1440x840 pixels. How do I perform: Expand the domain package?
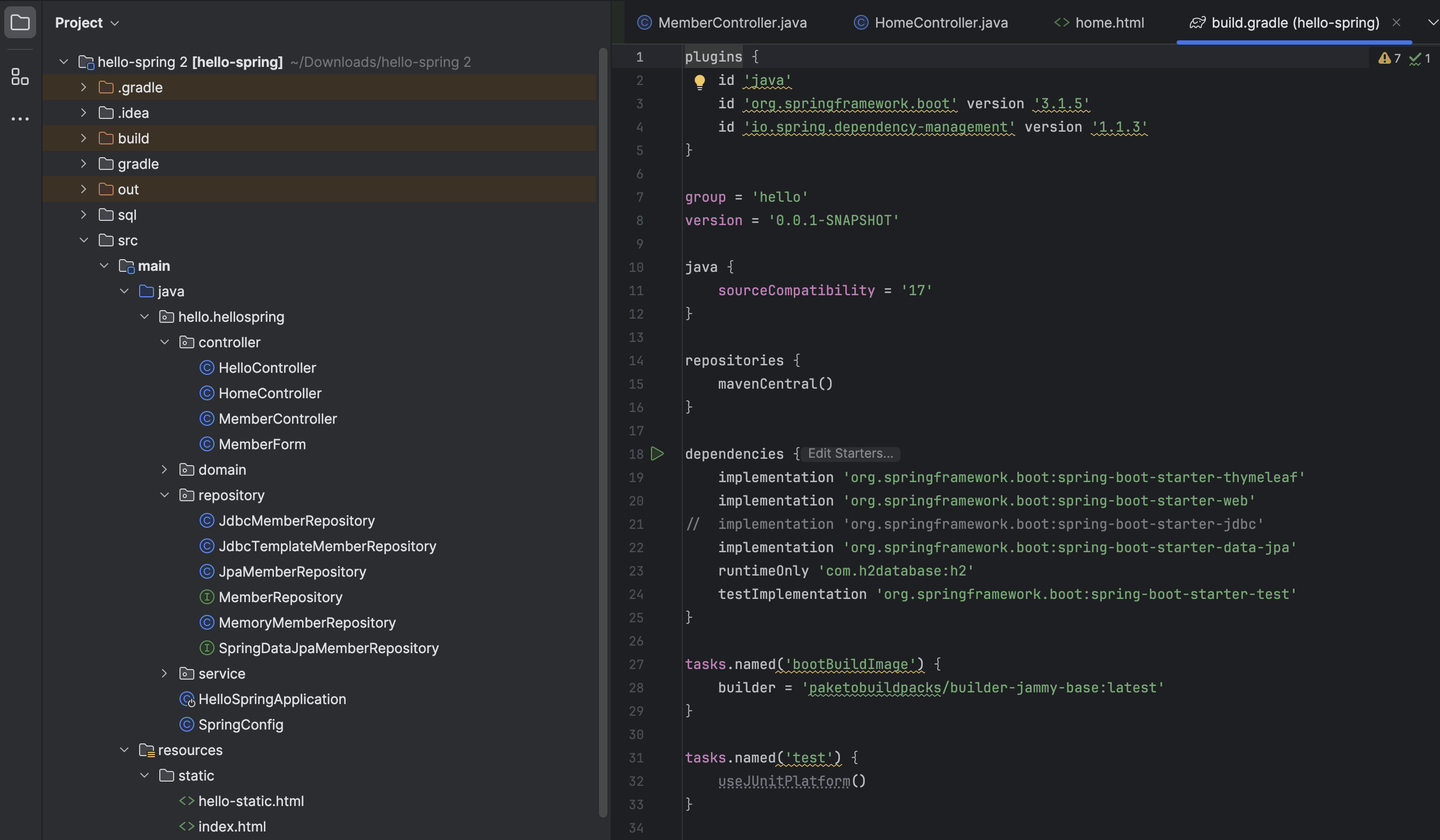[165, 469]
